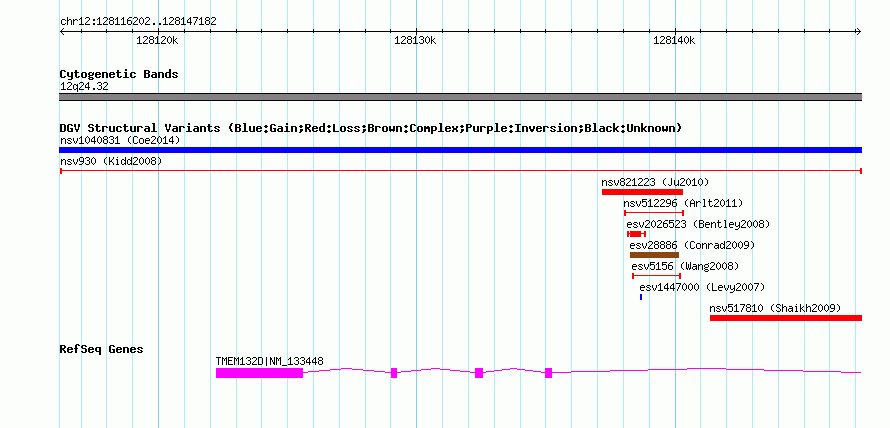Select the brown esv28886 complex bar
The height and width of the screenshot is (428, 890).
(654, 255)
